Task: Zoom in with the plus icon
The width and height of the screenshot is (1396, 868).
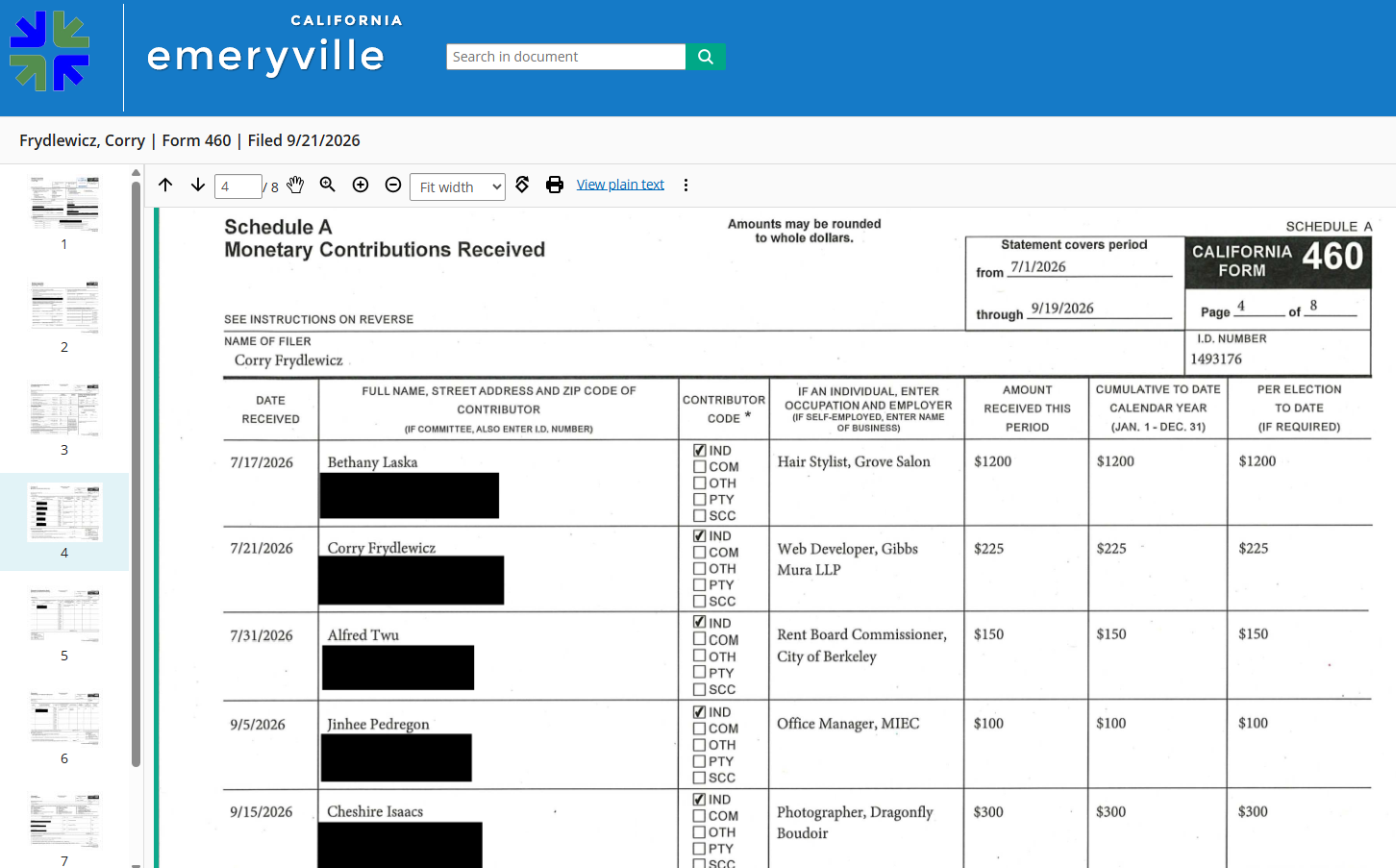Action: [x=361, y=185]
